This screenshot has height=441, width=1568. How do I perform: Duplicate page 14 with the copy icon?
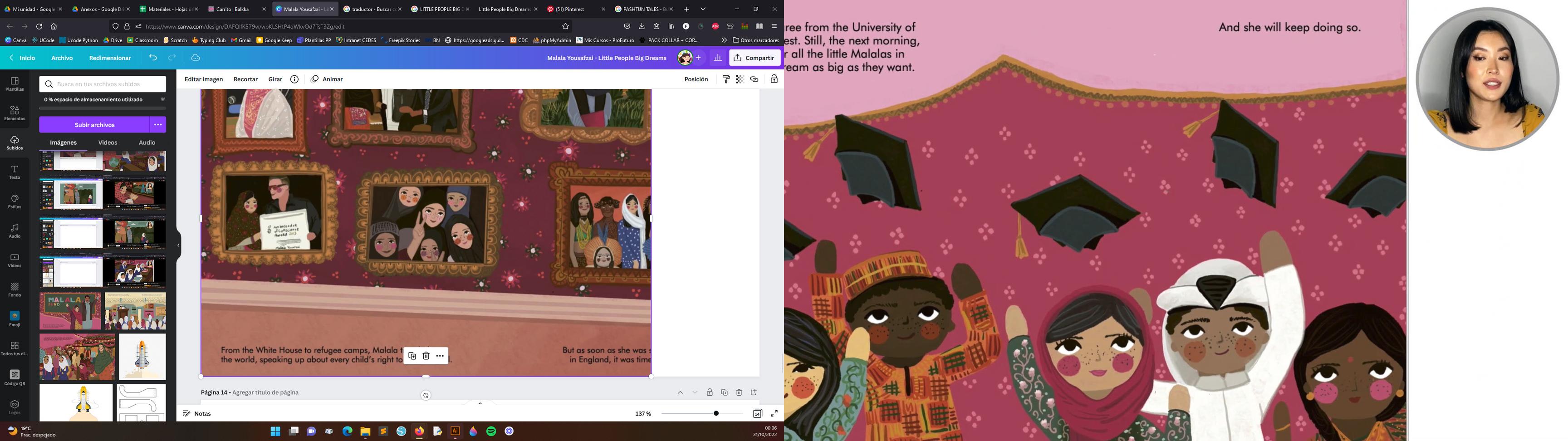tap(725, 392)
